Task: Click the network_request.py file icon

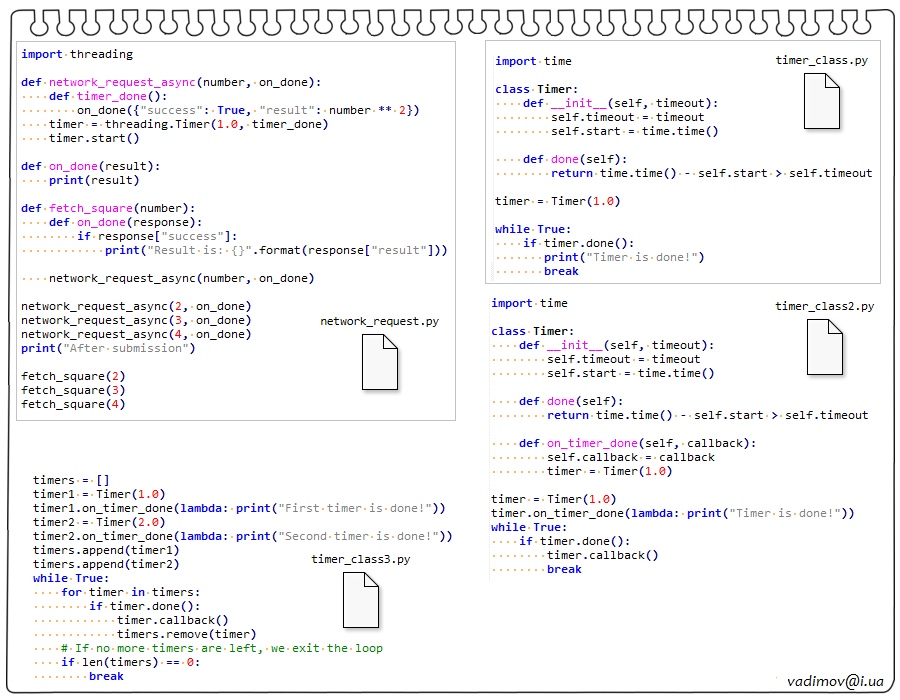Action: coord(379,361)
